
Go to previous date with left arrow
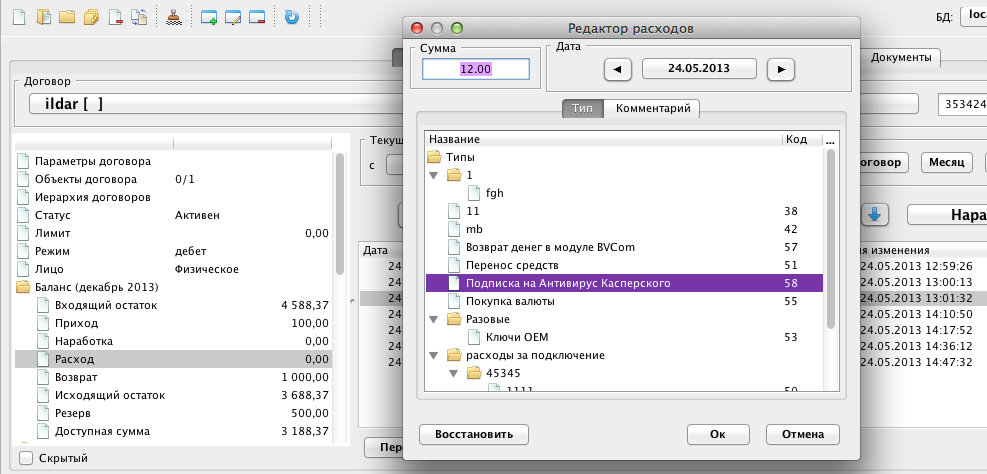pos(618,68)
